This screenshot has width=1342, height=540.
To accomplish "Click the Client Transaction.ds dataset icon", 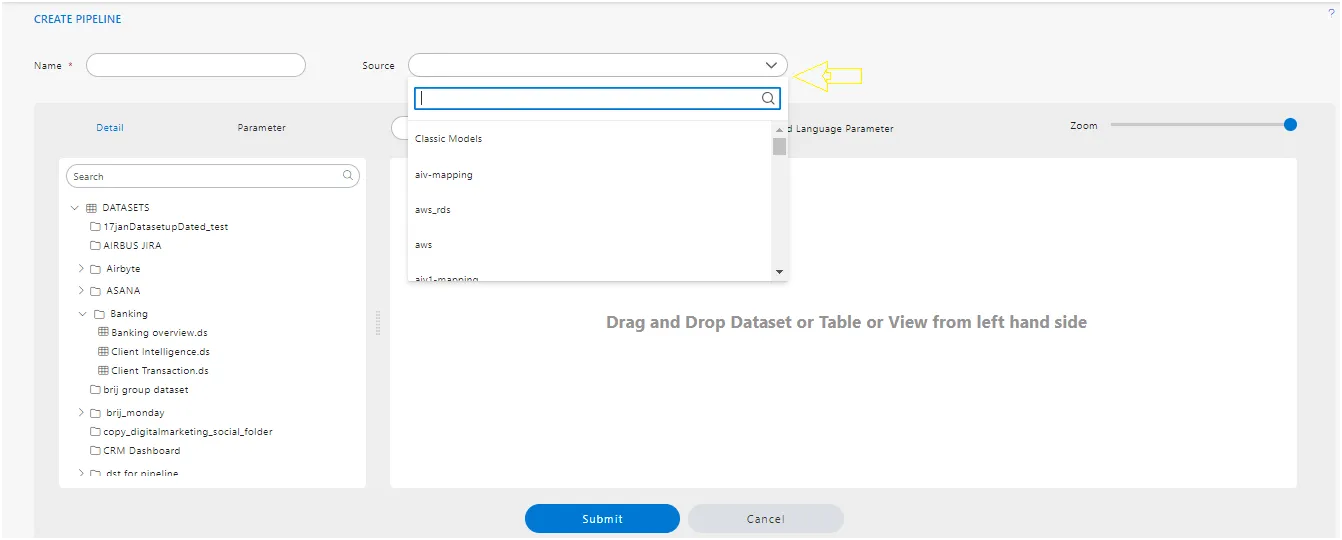I will [103, 371].
